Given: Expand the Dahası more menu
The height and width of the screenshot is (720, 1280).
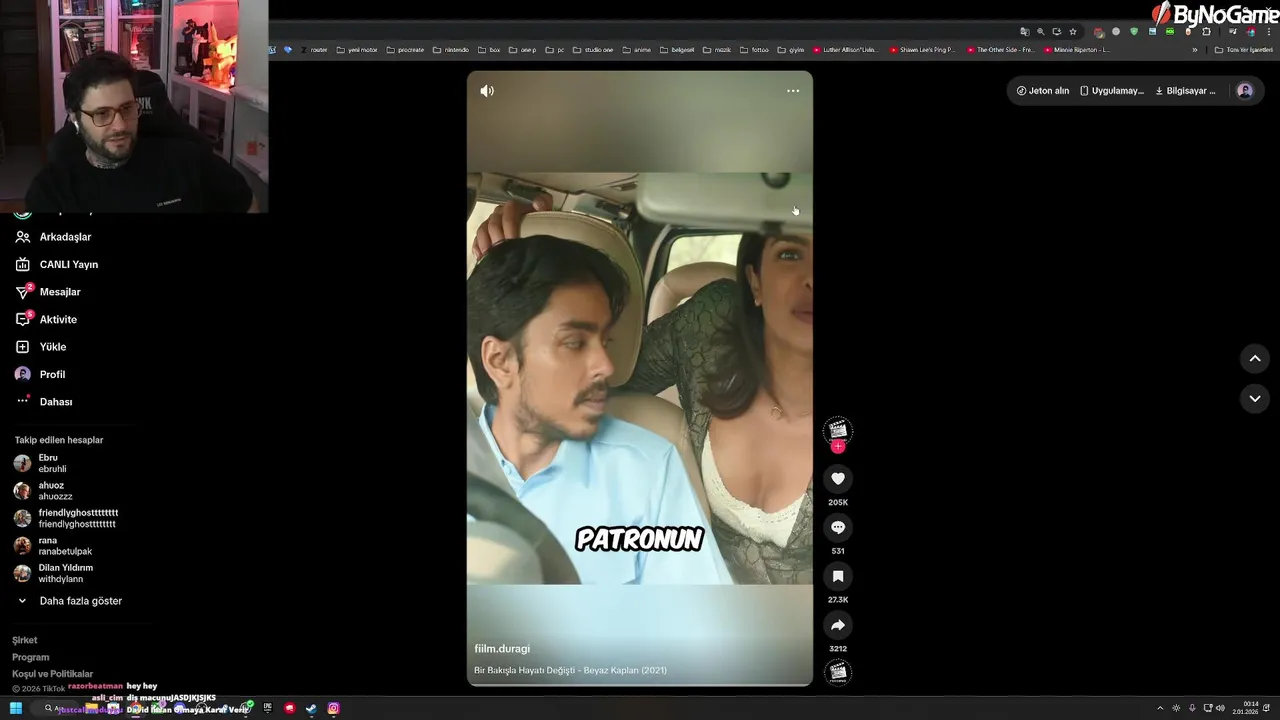Looking at the screenshot, I should [44, 402].
